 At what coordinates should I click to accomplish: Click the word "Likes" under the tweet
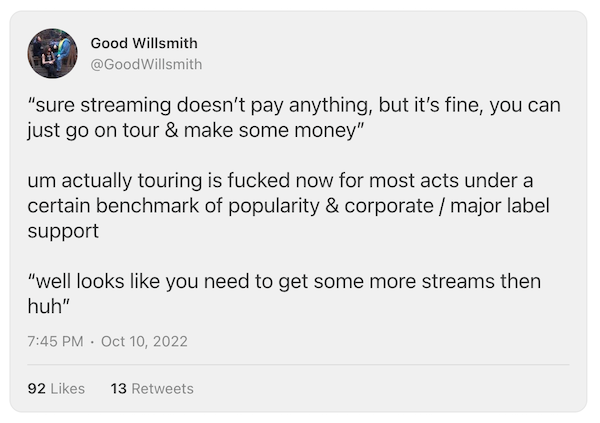point(66,388)
